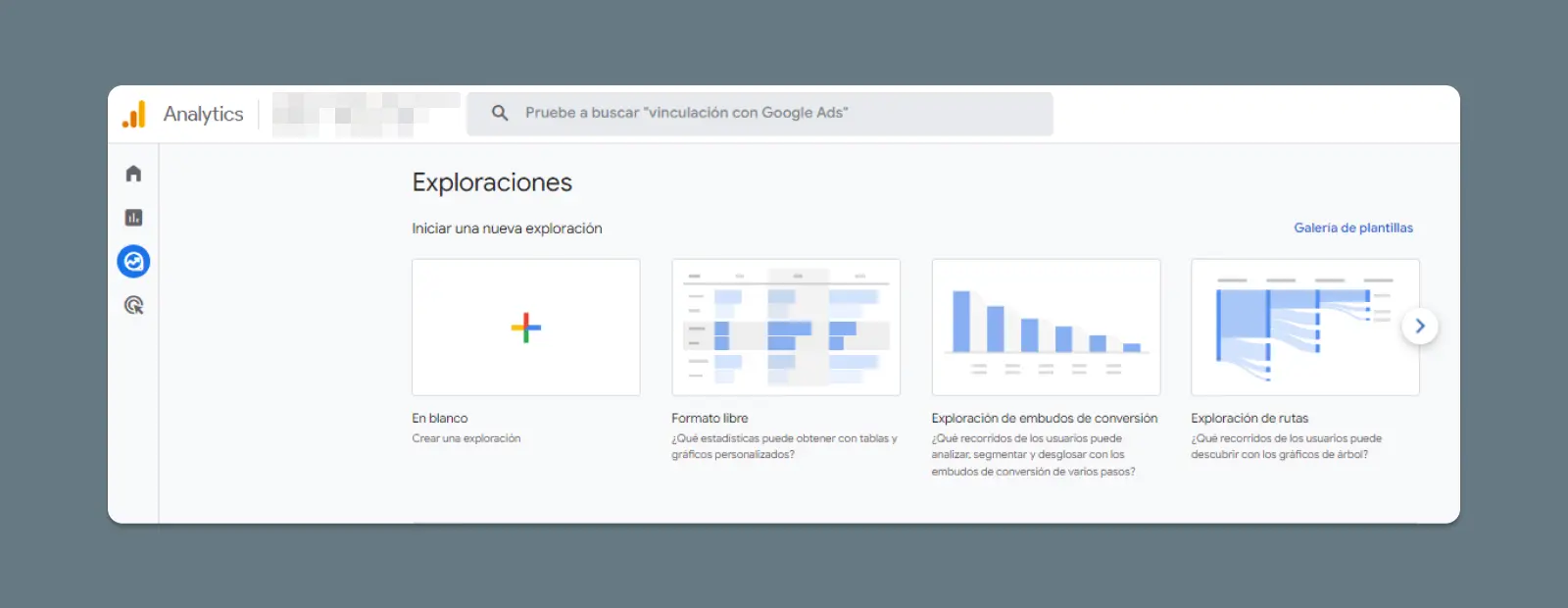Go to the Home icon in sidebar
1568x608 pixels.
[133, 174]
